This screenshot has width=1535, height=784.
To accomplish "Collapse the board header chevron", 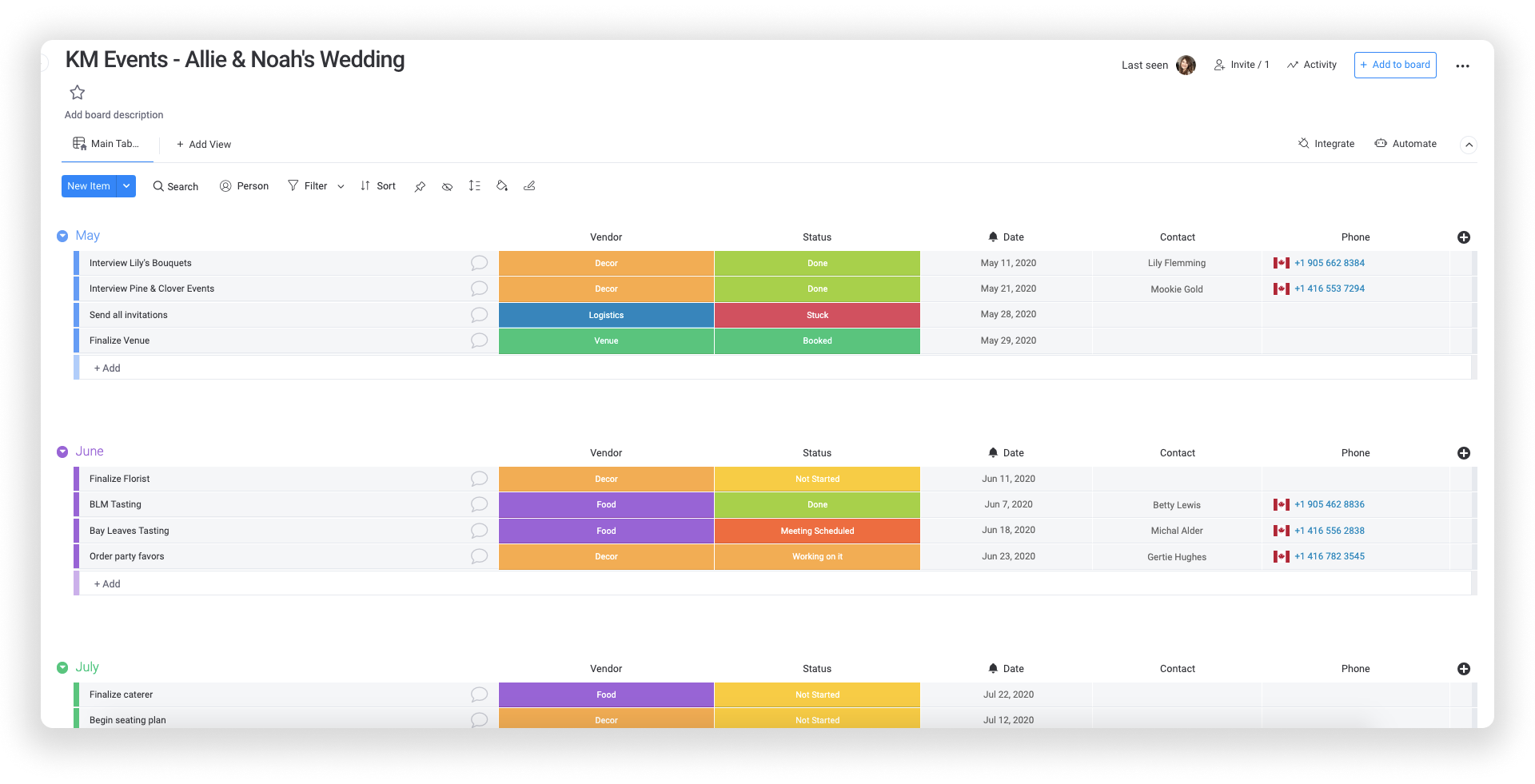I will coord(1469,145).
